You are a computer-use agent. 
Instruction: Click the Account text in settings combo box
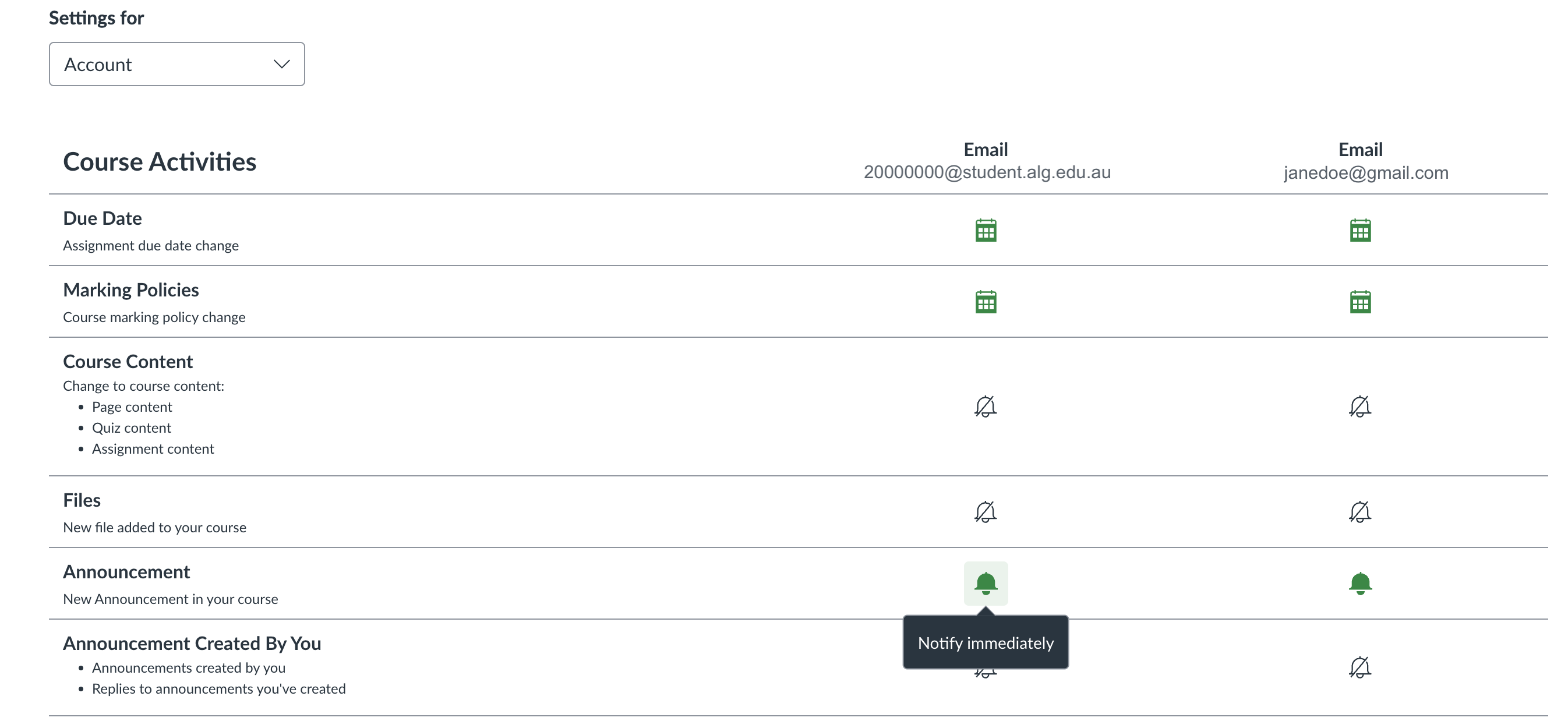(x=98, y=65)
